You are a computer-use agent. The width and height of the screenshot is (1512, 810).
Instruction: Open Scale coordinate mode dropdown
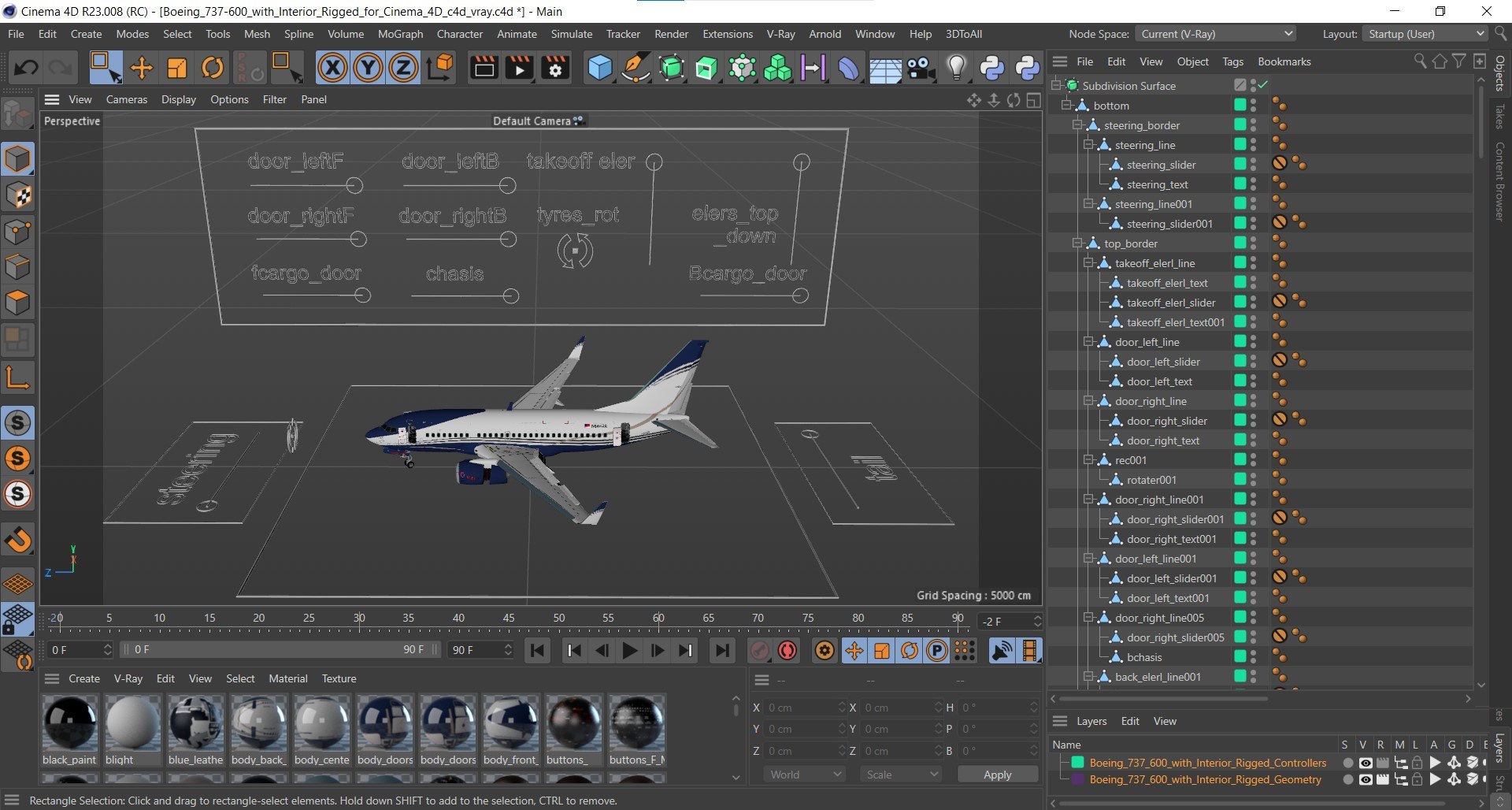tap(901, 775)
